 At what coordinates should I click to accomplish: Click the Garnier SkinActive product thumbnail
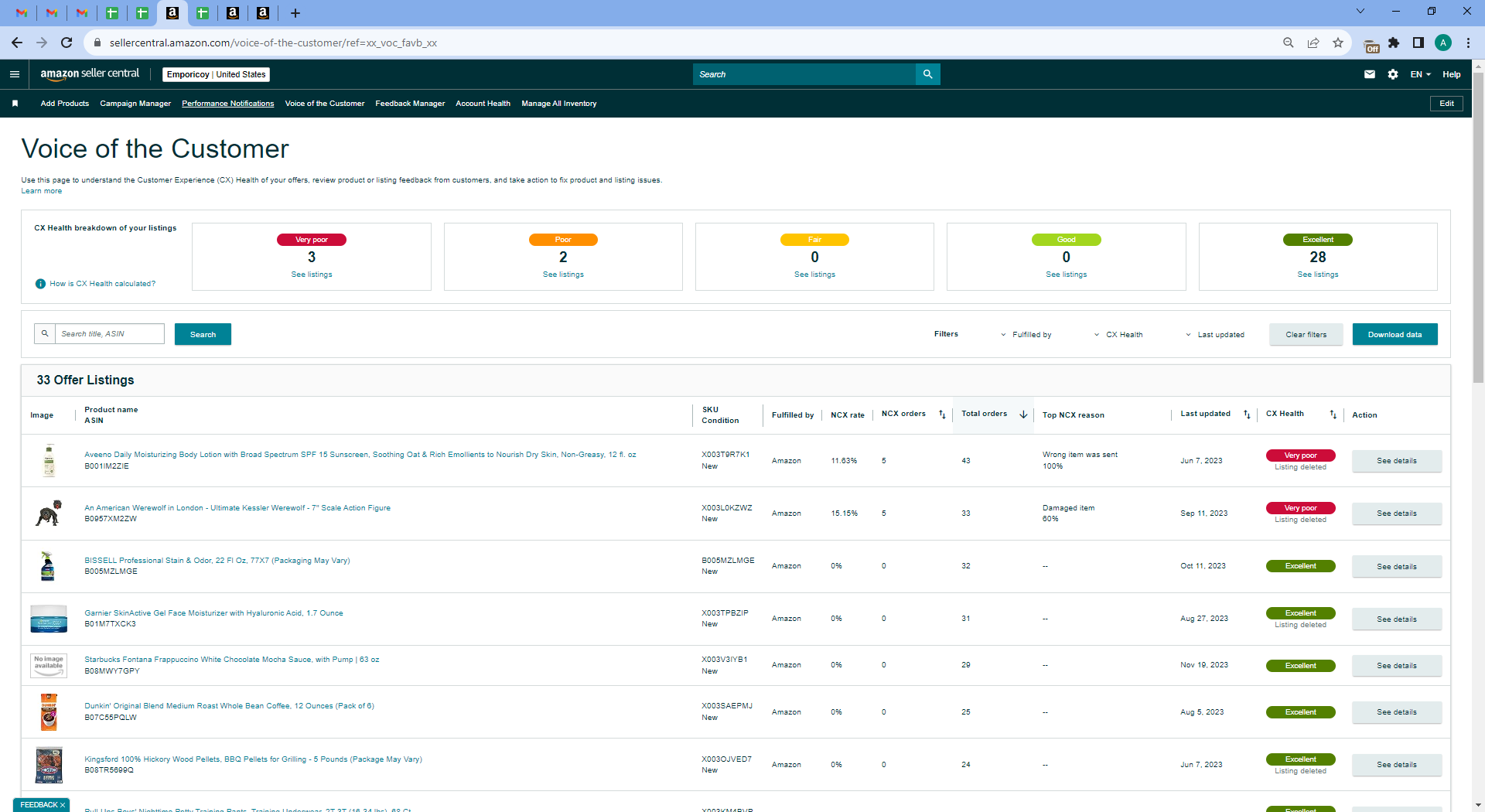coord(49,619)
